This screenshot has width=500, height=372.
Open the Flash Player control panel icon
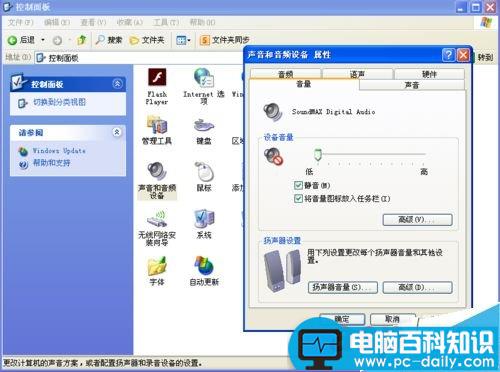click(x=157, y=77)
